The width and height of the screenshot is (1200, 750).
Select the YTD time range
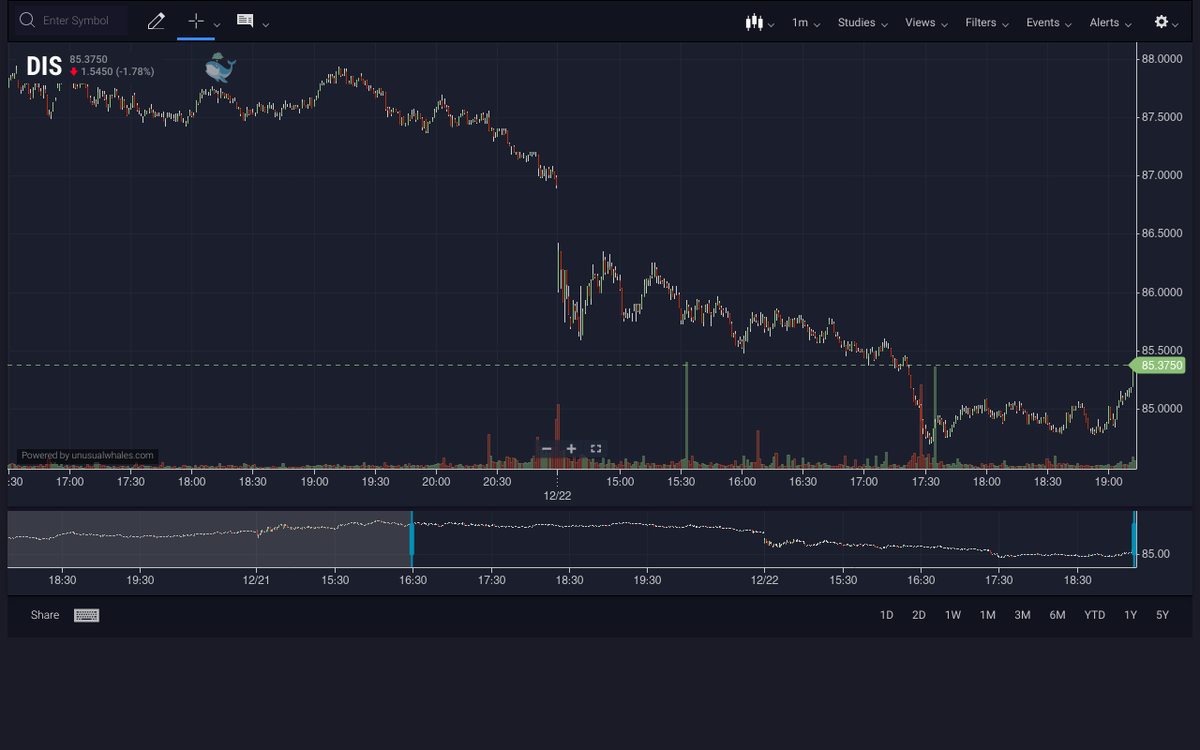click(x=1094, y=615)
